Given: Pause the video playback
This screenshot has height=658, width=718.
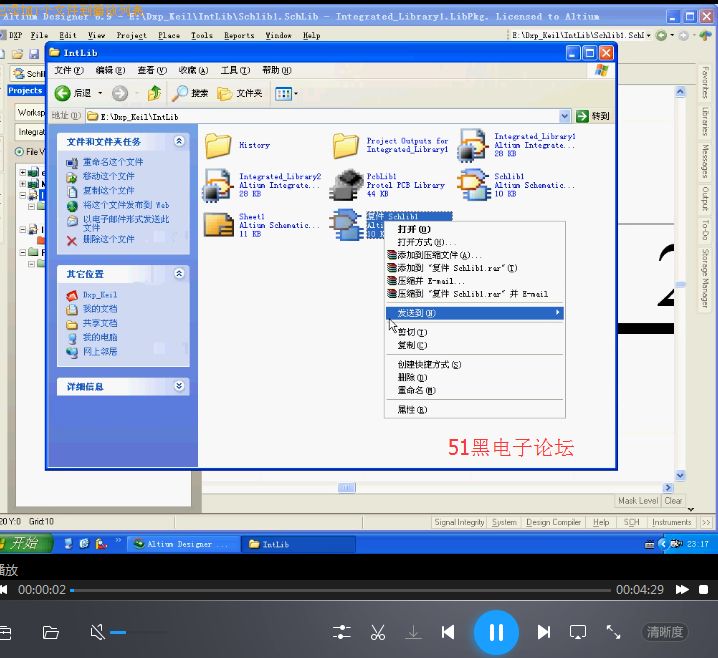Looking at the screenshot, I should (x=496, y=632).
